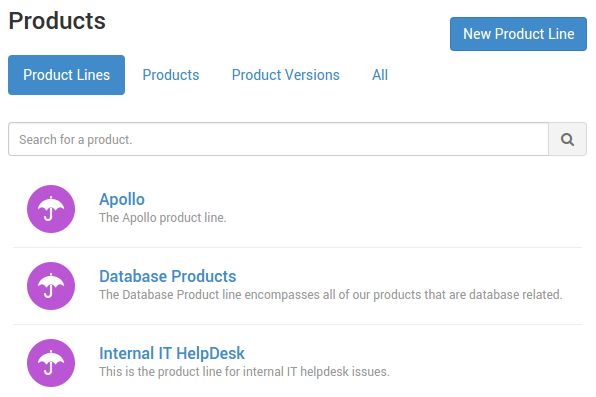Click the Internal IT HelpDesk umbrella icon
This screenshot has height=397, width=596.
[51, 363]
